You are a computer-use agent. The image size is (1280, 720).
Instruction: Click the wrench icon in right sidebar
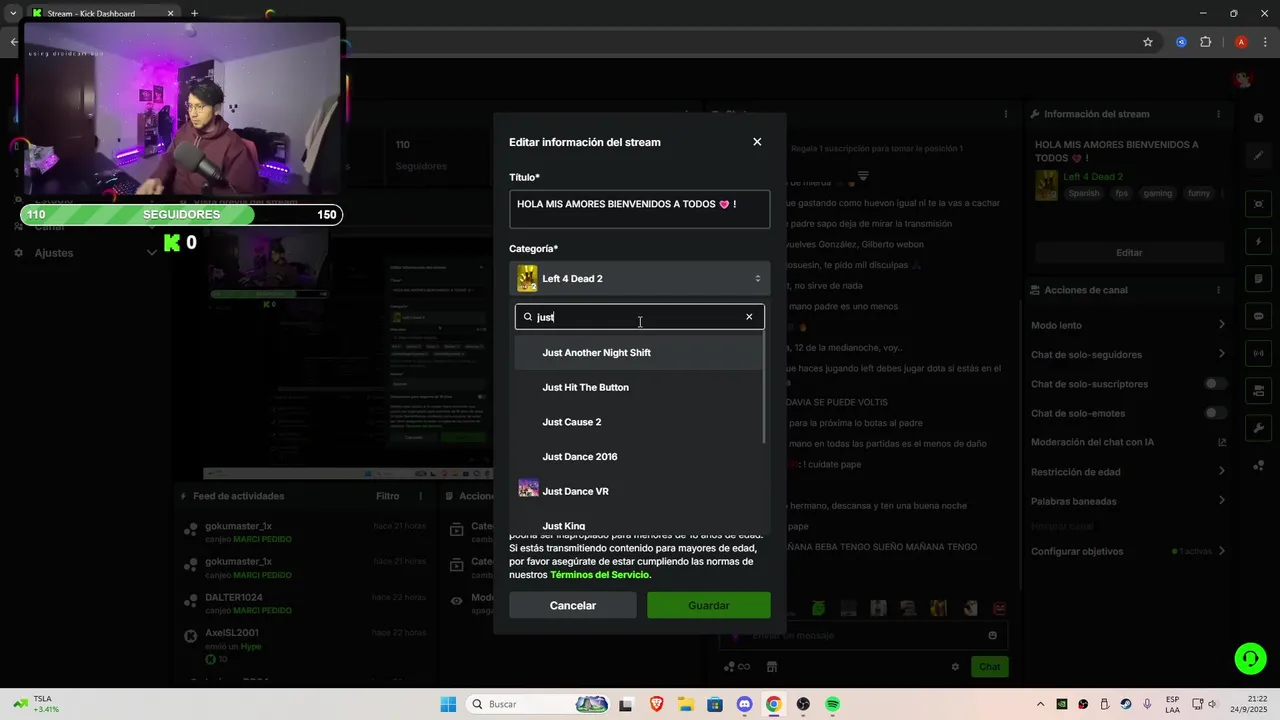(x=1258, y=428)
